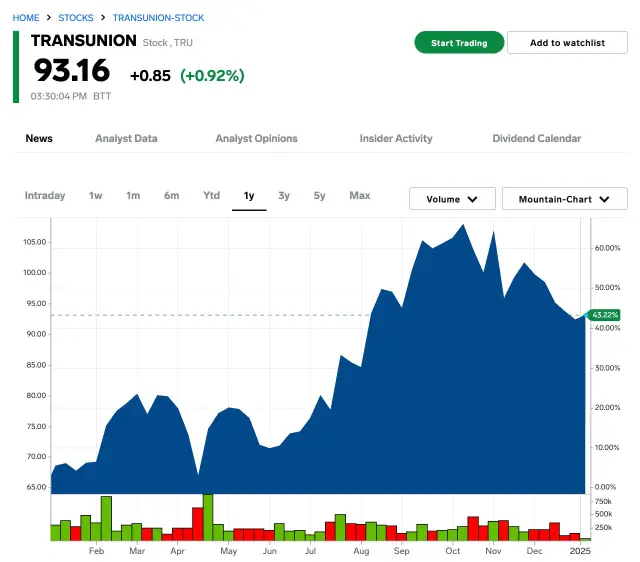Choose the Ytd time range
This screenshot has width=640, height=562.
pos(212,196)
